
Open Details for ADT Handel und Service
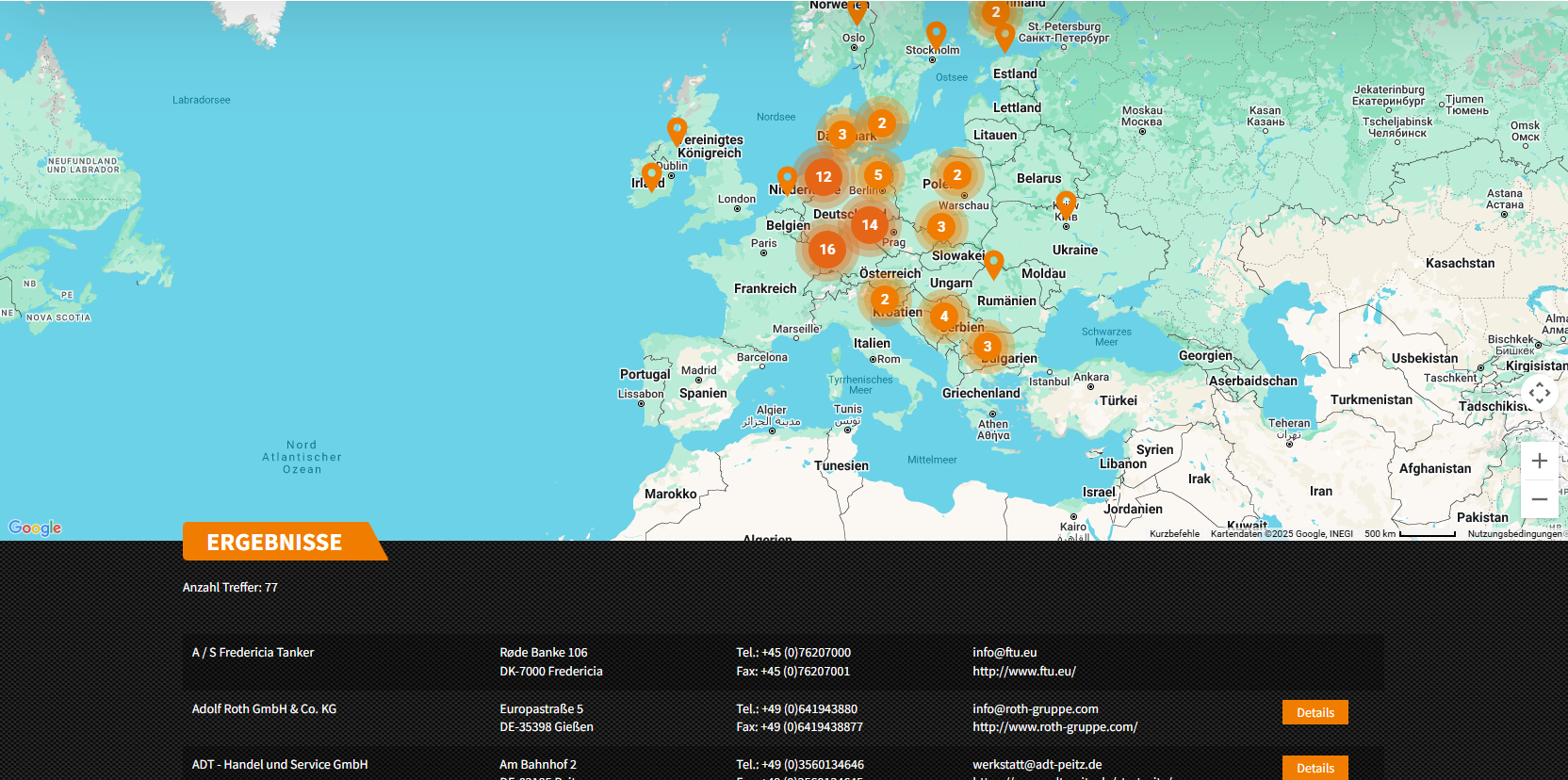1315,768
